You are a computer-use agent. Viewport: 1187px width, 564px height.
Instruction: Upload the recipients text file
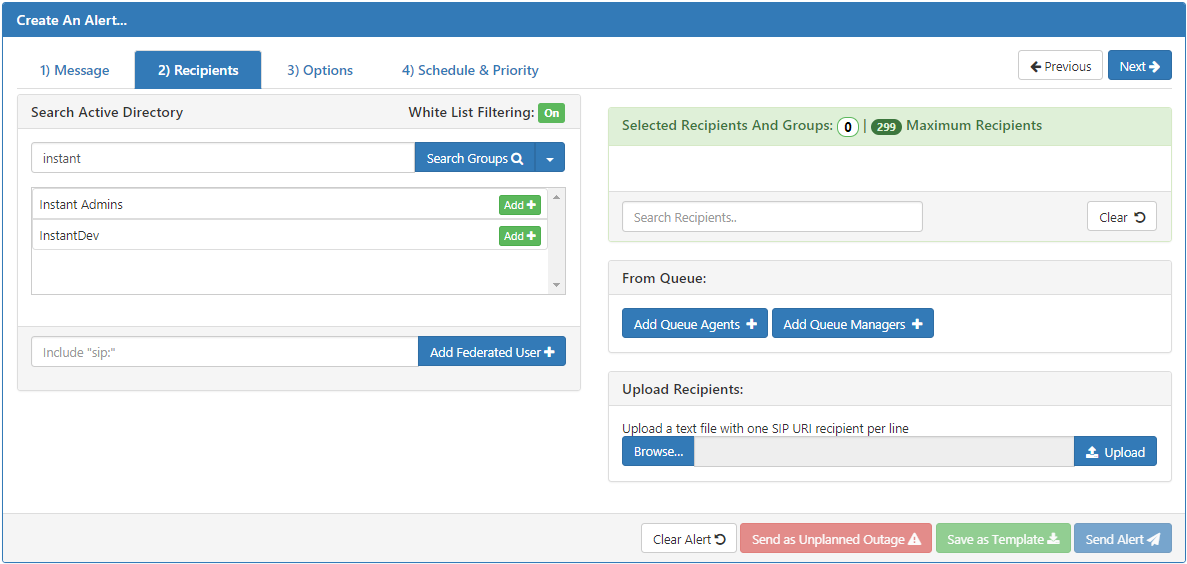1115,452
